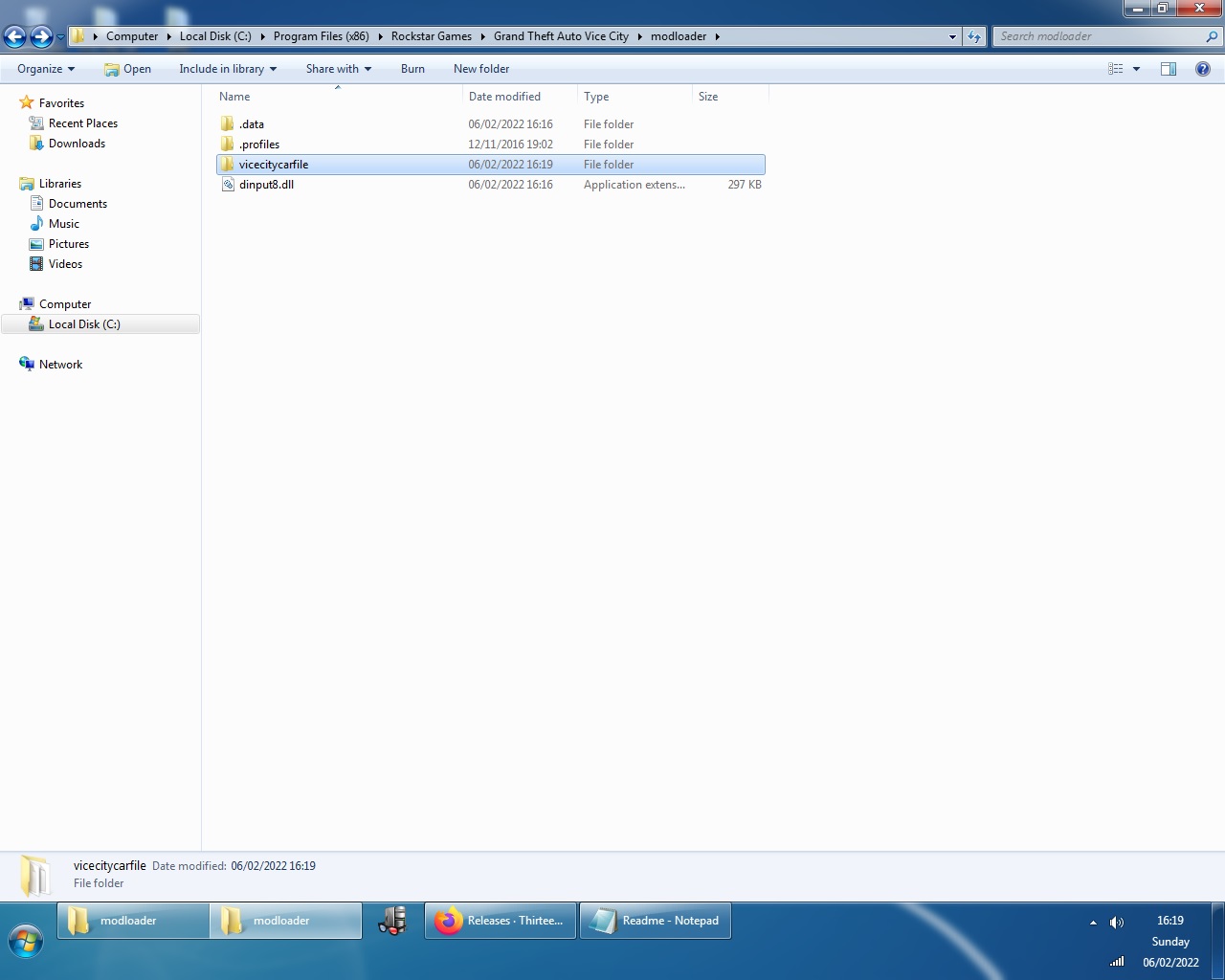Open Pictures library
Screen dimensions: 1225x980
pos(69,244)
